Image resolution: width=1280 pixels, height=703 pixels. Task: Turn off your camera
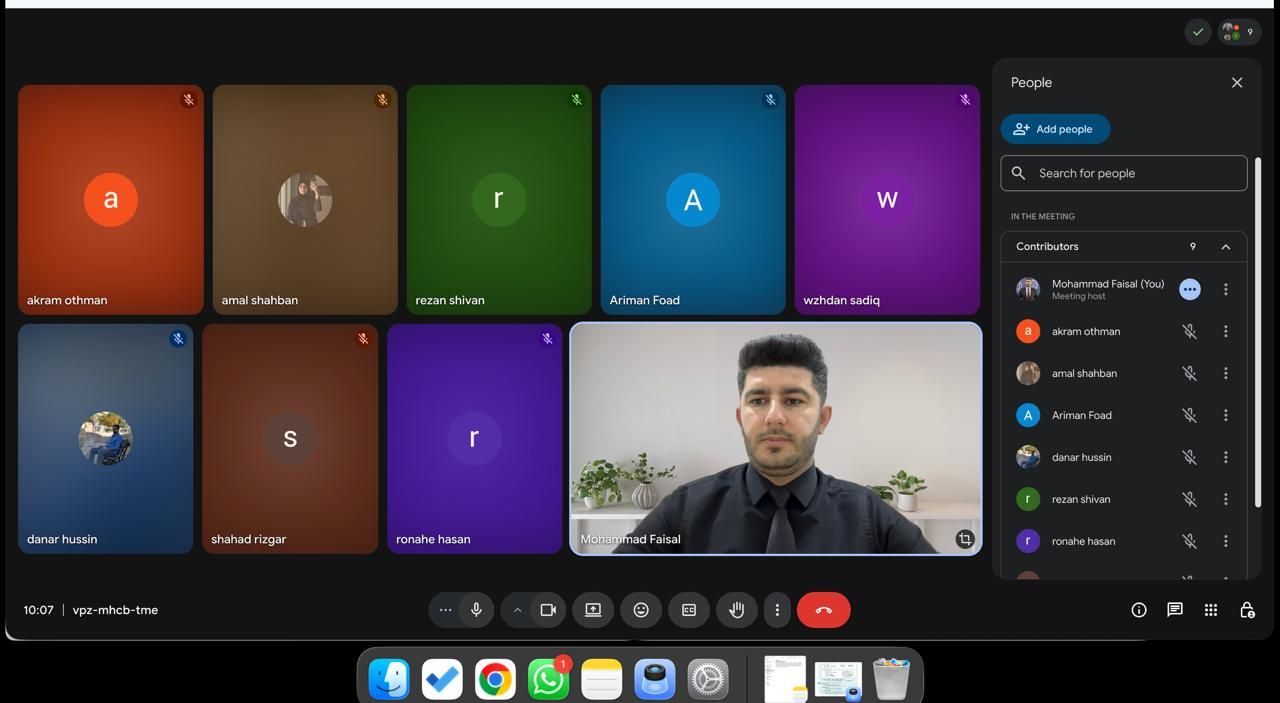(x=548, y=609)
